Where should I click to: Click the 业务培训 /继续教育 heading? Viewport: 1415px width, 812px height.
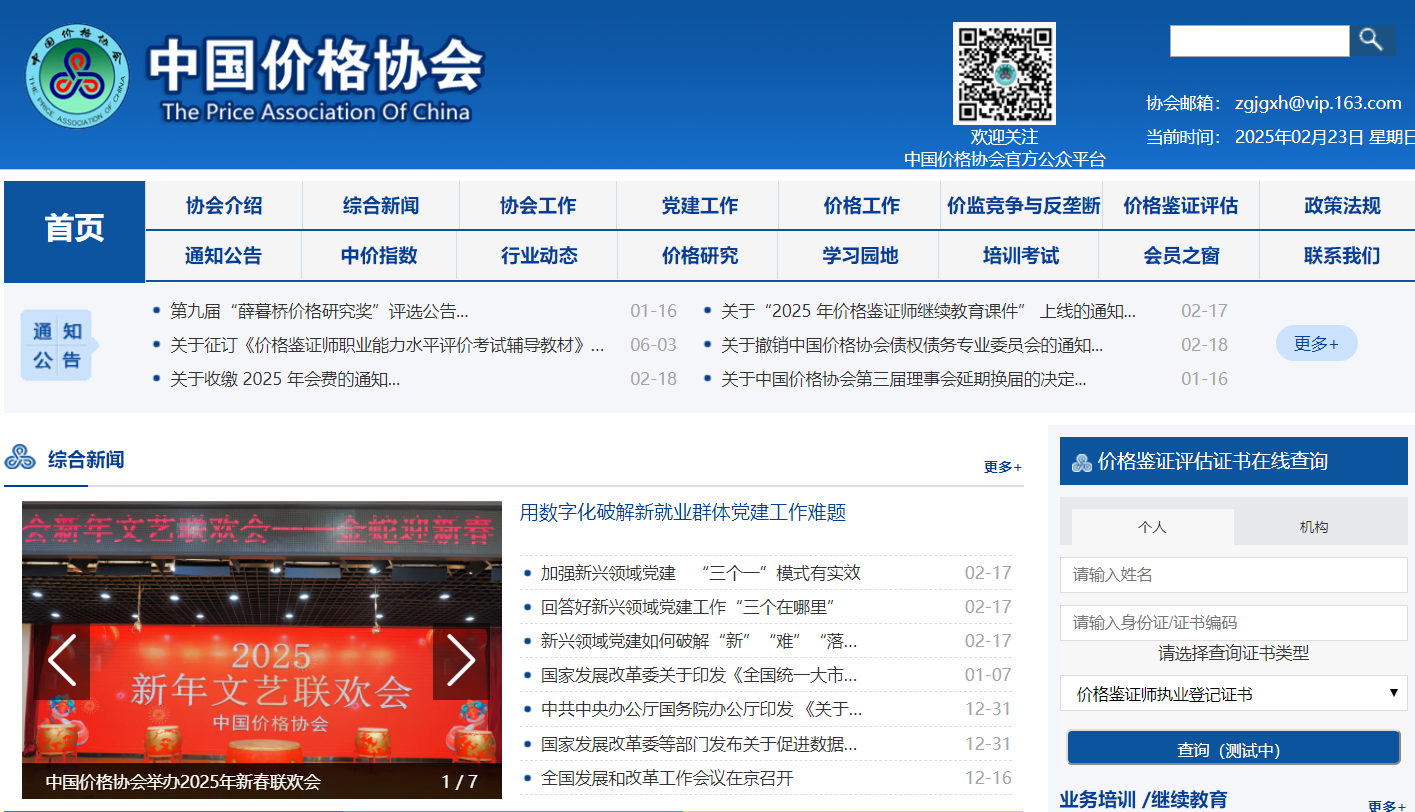[1143, 800]
